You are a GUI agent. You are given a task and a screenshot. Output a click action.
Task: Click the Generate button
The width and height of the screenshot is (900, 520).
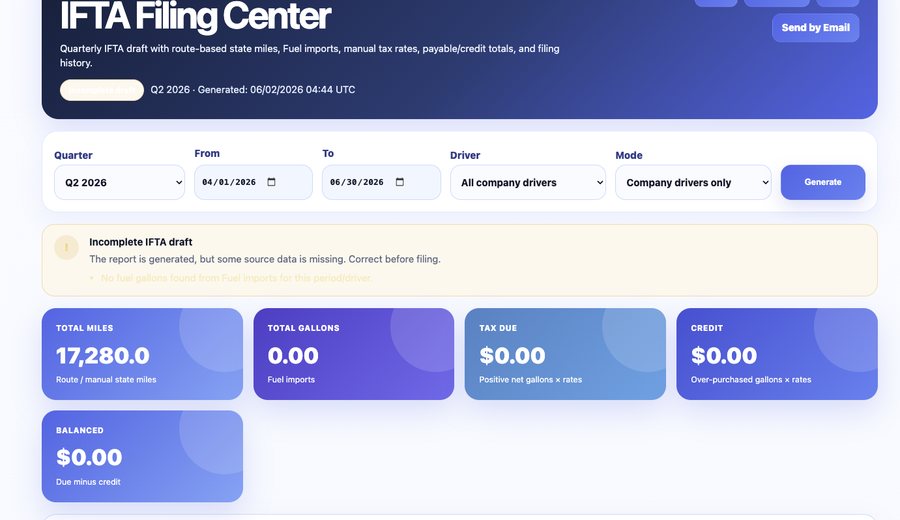[x=823, y=182]
